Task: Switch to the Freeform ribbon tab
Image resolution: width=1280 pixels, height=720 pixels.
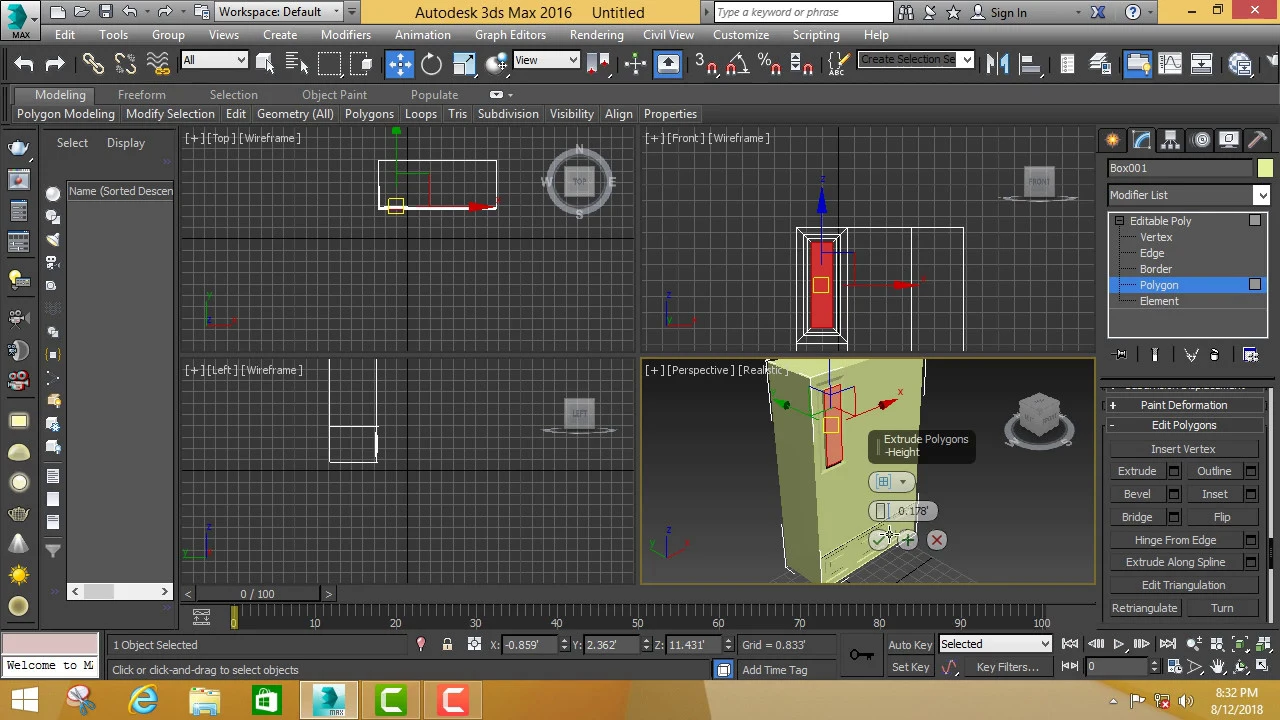Action: coord(142,95)
